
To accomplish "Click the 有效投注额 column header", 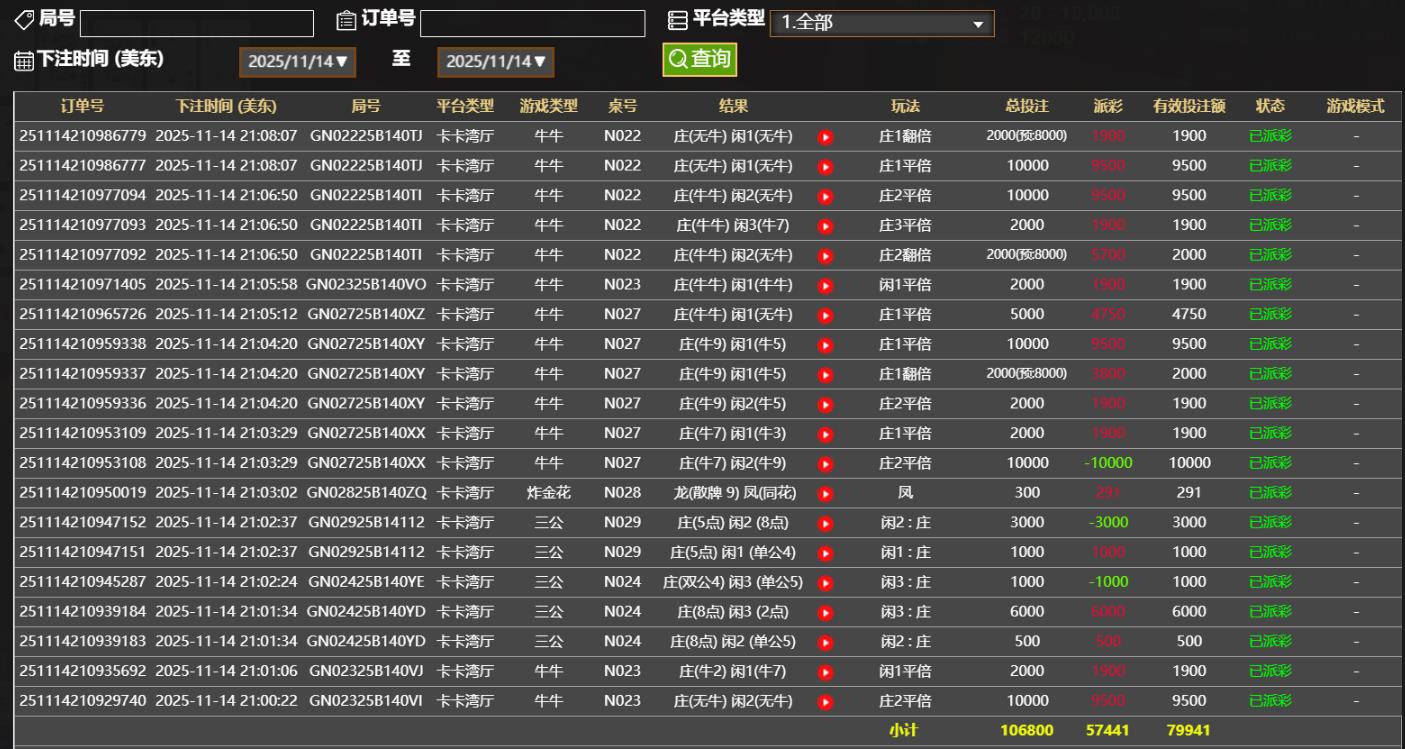I will pyautogui.click(x=1189, y=106).
